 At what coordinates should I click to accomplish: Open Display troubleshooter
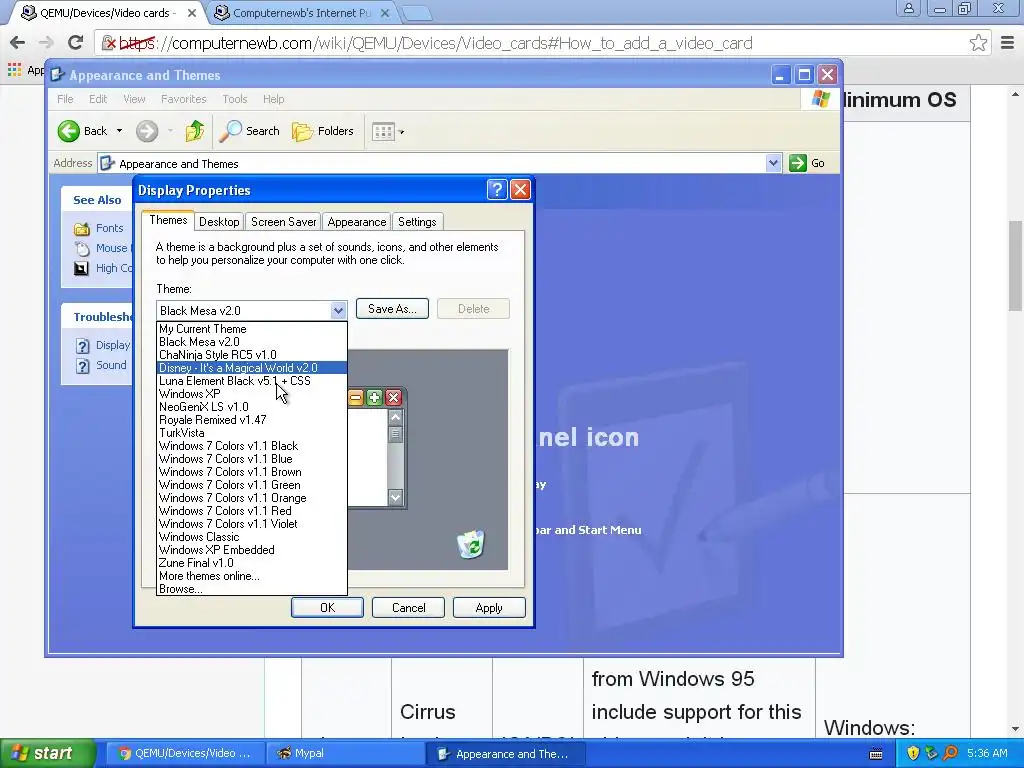(112, 345)
